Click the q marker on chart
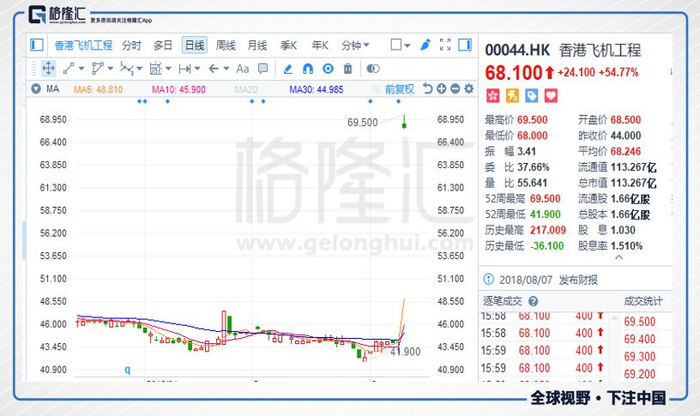Screen dimensions: 700x416 (127, 370)
